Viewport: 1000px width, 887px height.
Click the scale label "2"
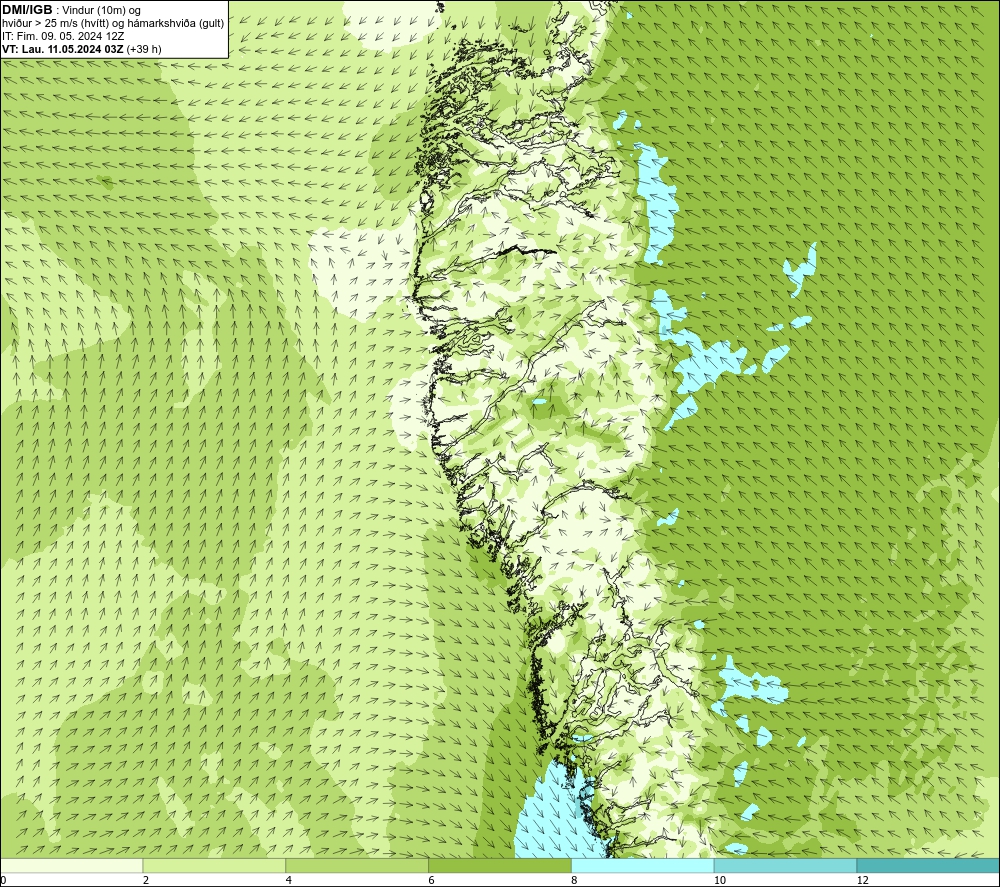(146, 880)
